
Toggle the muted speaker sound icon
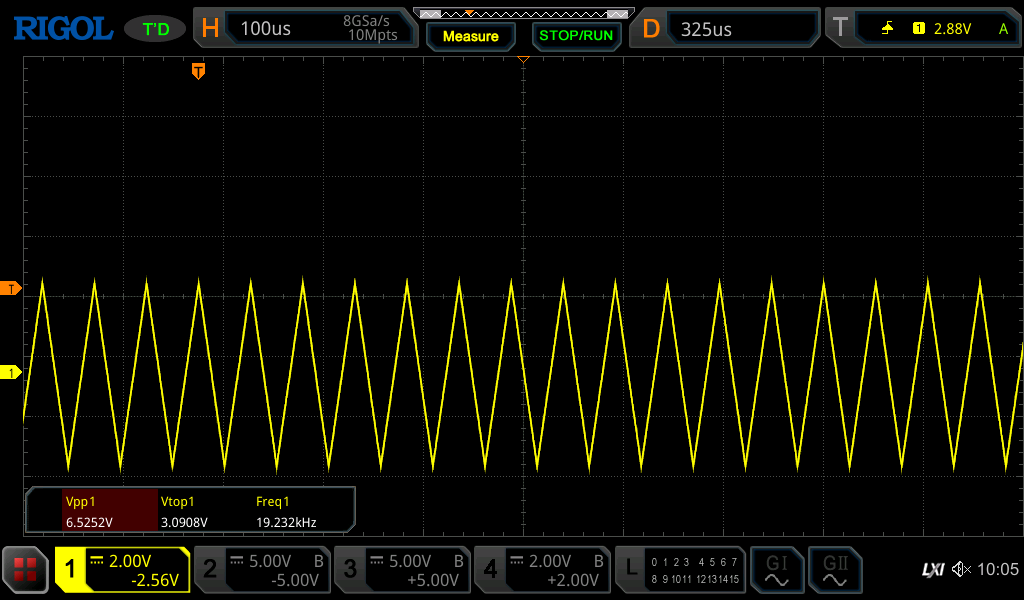tap(961, 569)
